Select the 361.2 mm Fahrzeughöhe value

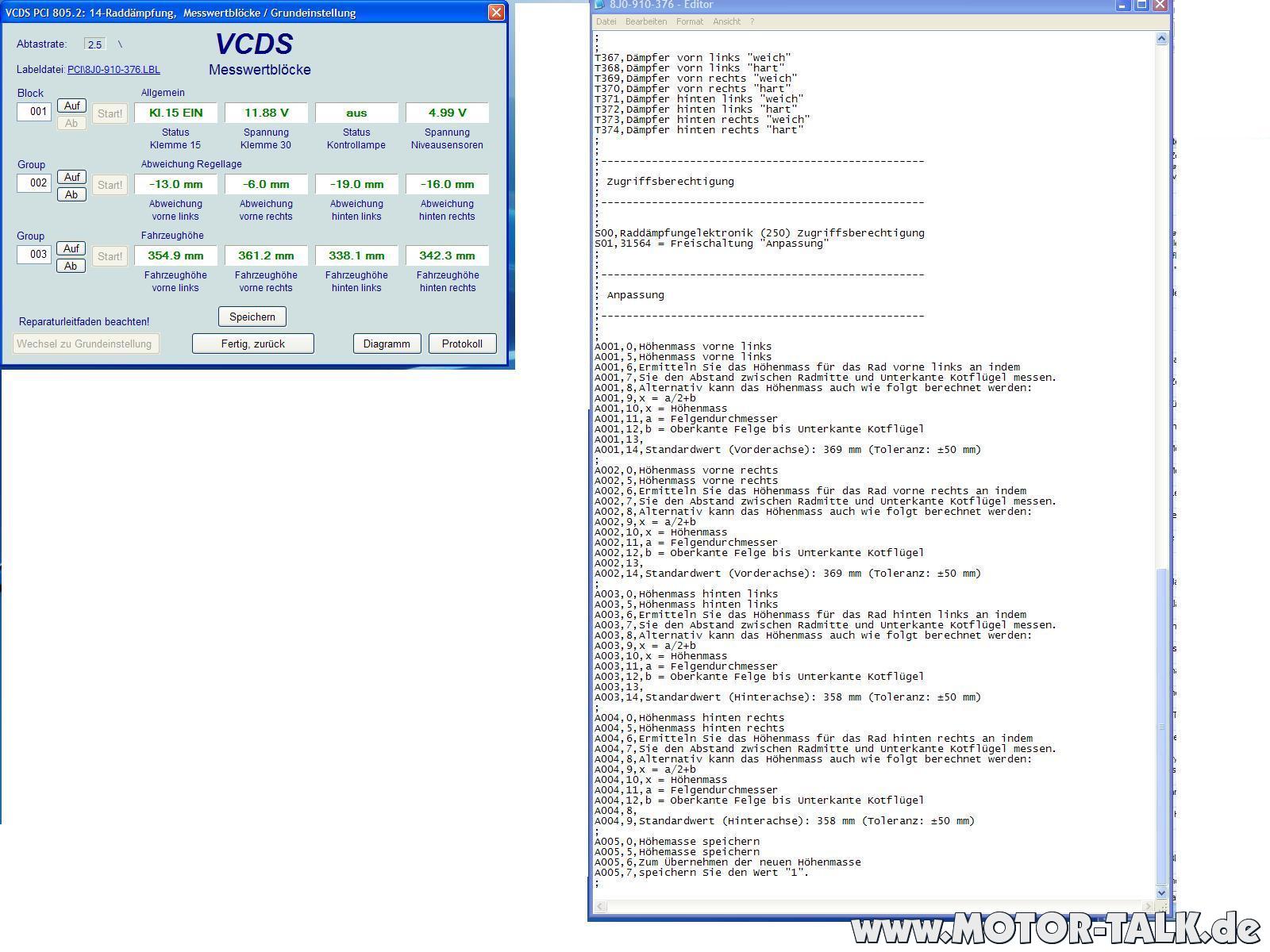pos(266,255)
